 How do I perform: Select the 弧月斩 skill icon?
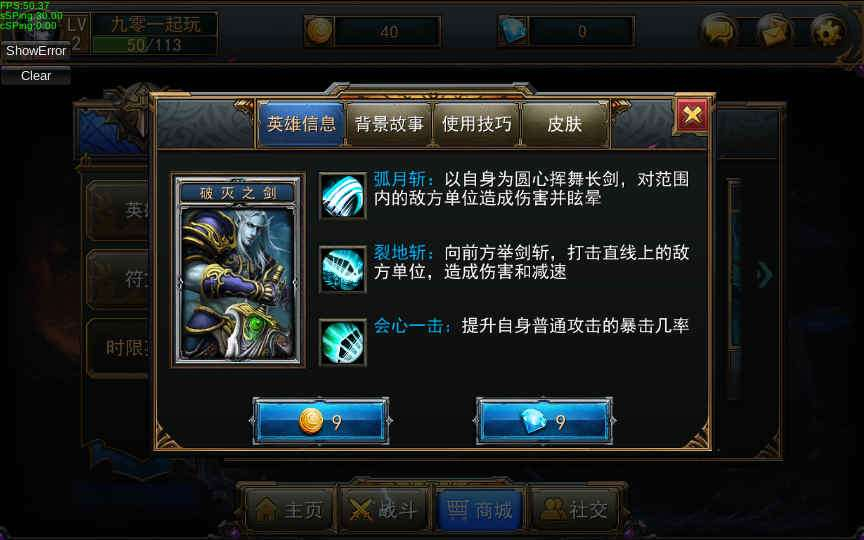pyautogui.click(x=342, y=196)
